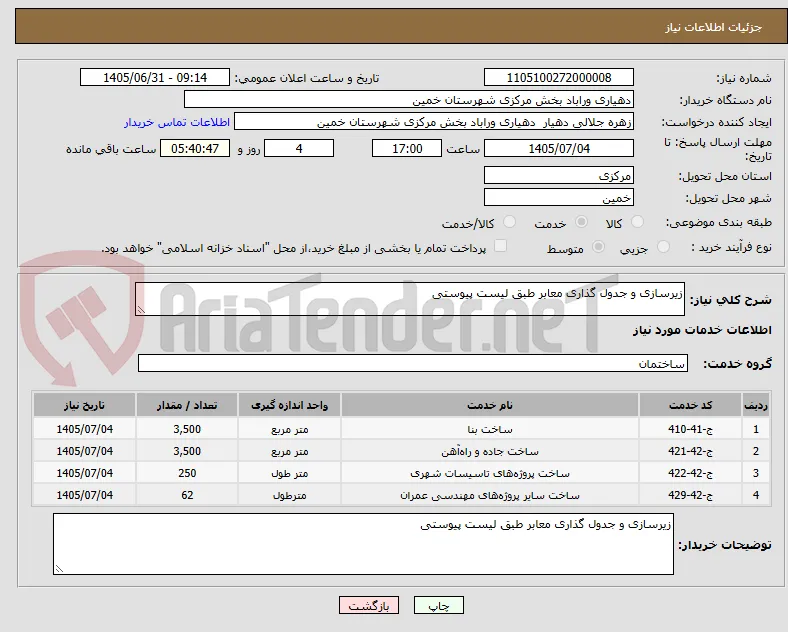The image size is (788, 632).
Task: Open the اطلاعات تماس خریدار link
Action: (x=177, y=123)
